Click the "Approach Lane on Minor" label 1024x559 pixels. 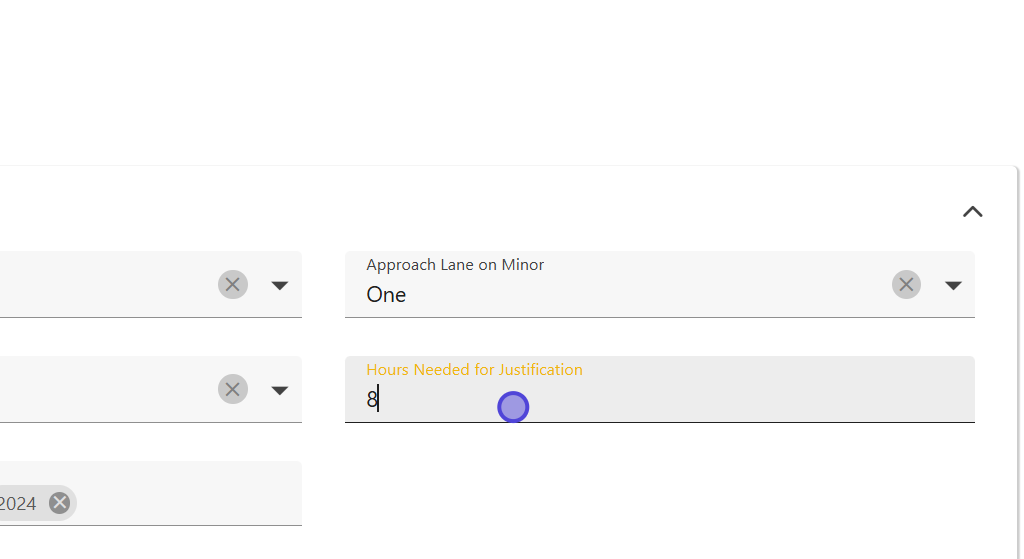click(x=455, y=265)
